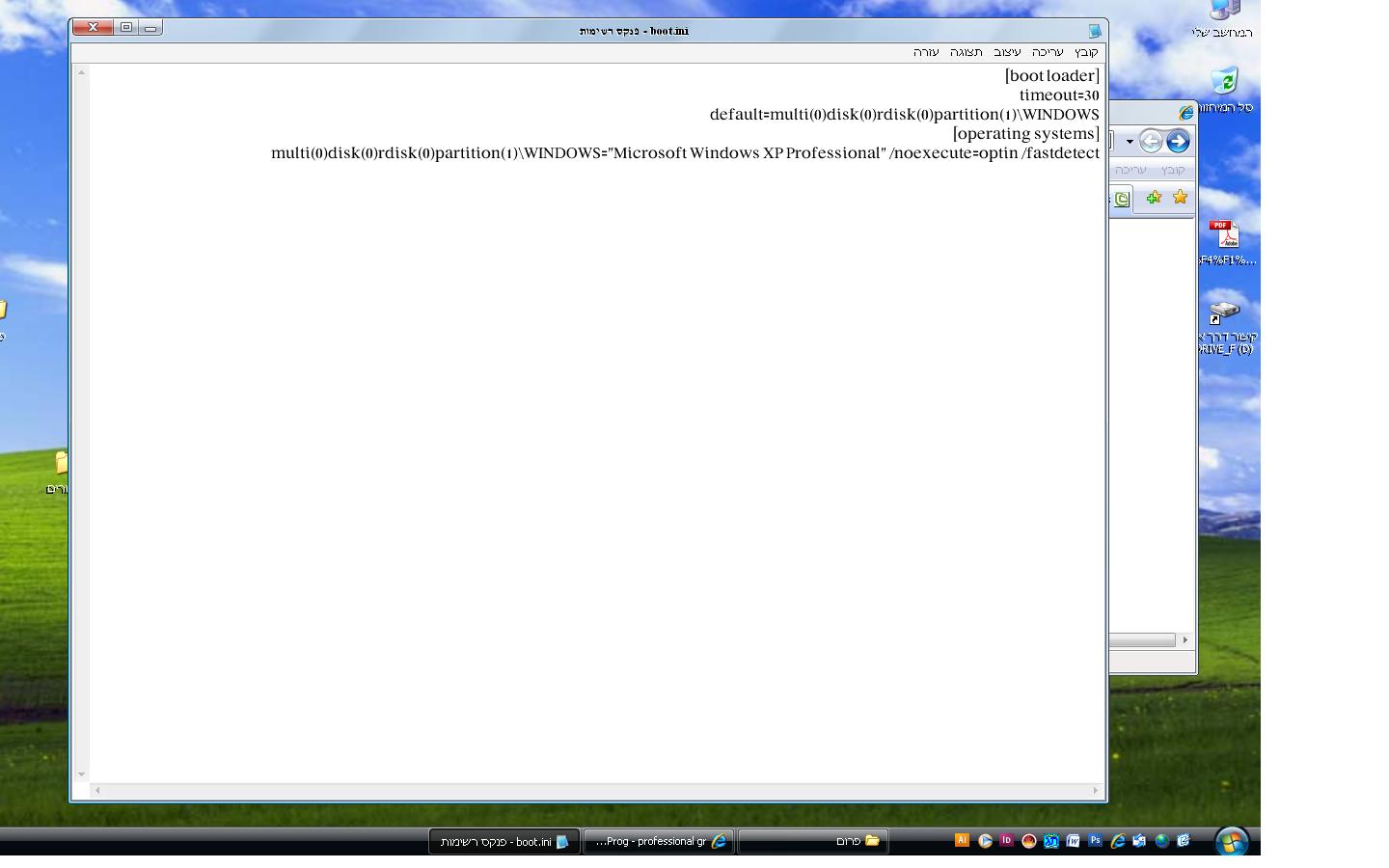Close the boot.ini Notepad window
This screenshot has height=868, width=1389.
(94, 28)
